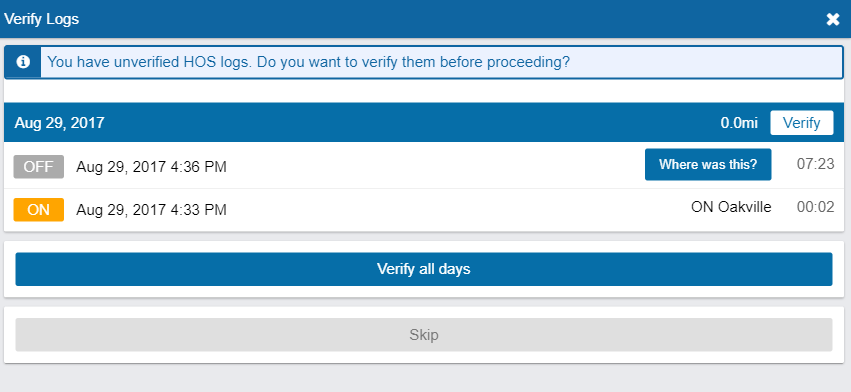This screenshot has height=392, width=851.
Task: Select the on-duty Oakville log entry row
Action: click(424, 210)
